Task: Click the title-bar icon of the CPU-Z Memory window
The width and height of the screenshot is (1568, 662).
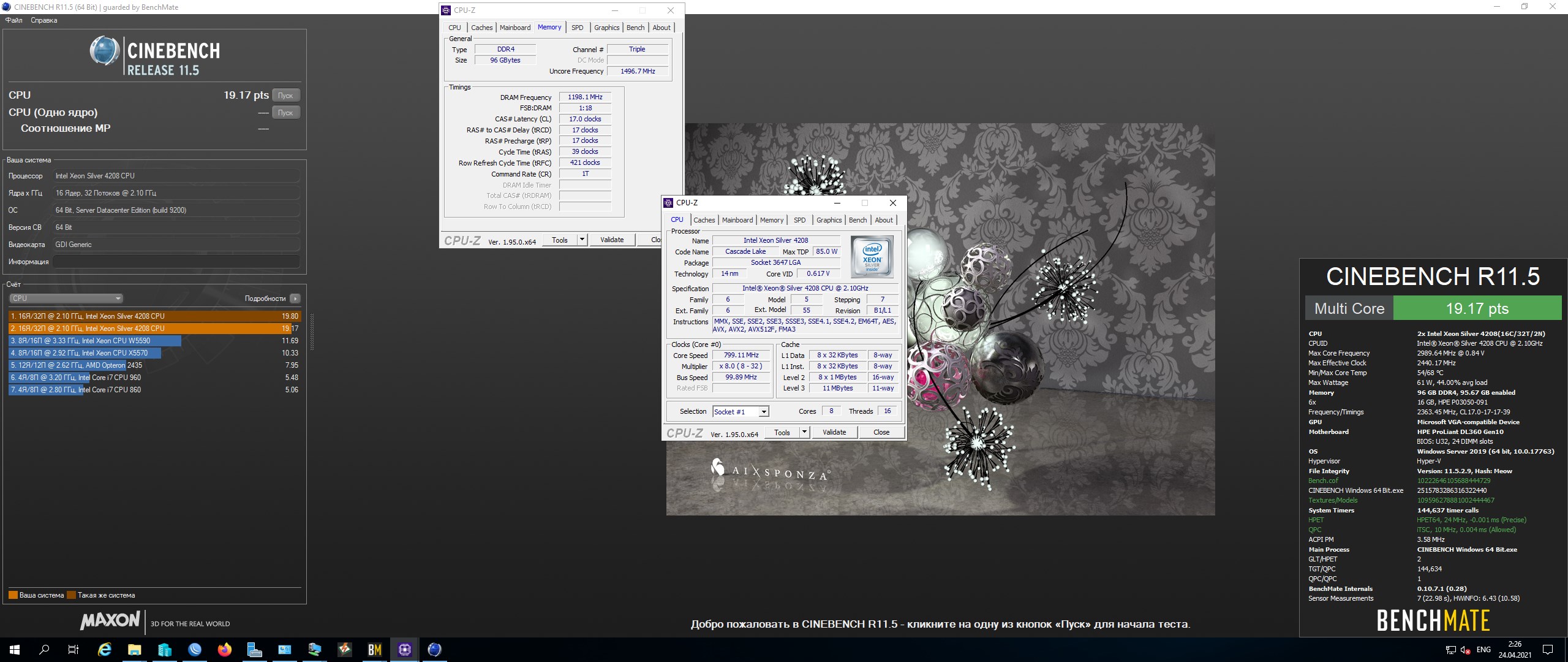Action: coord(446,10)
